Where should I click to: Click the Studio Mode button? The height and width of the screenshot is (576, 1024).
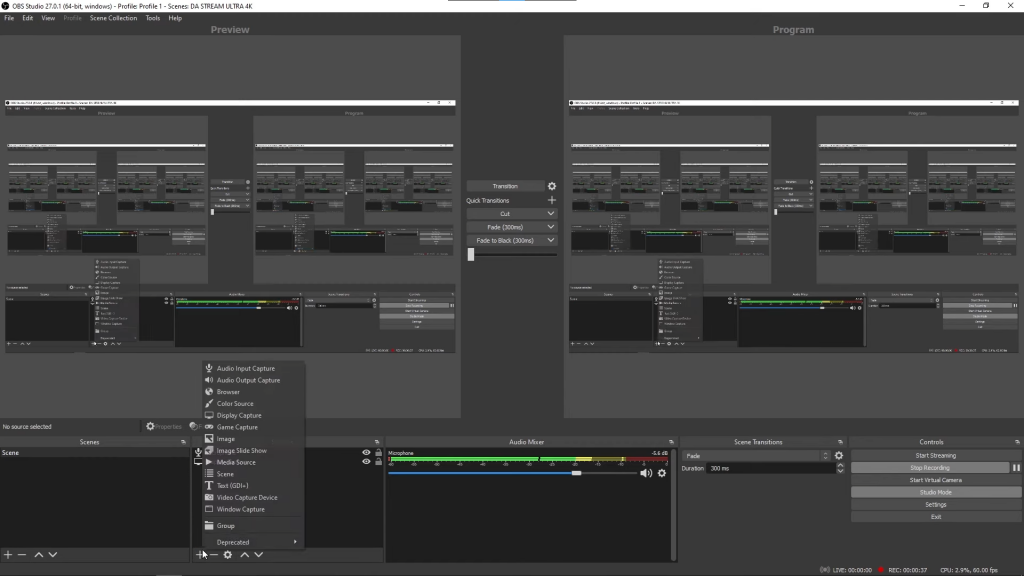935,492
